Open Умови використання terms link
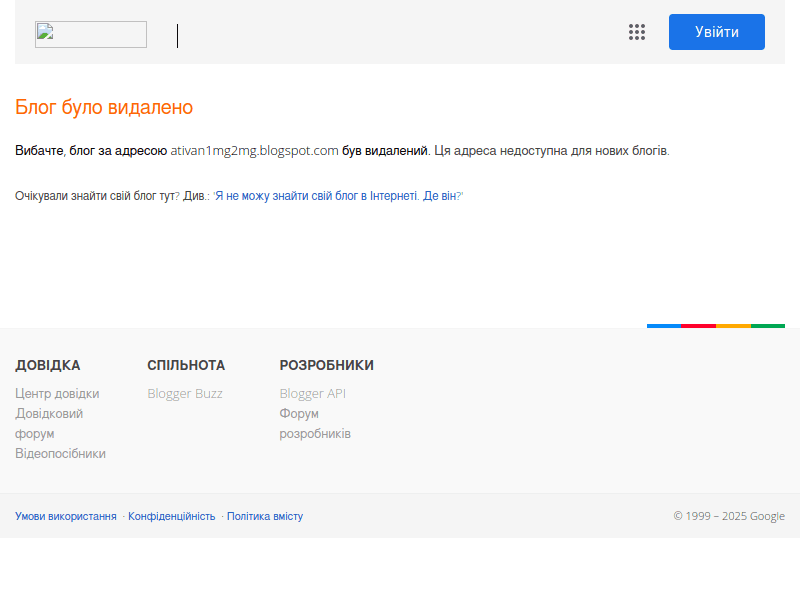The height and width of the screenshot is (600, 800). click(x=66, y=516)
